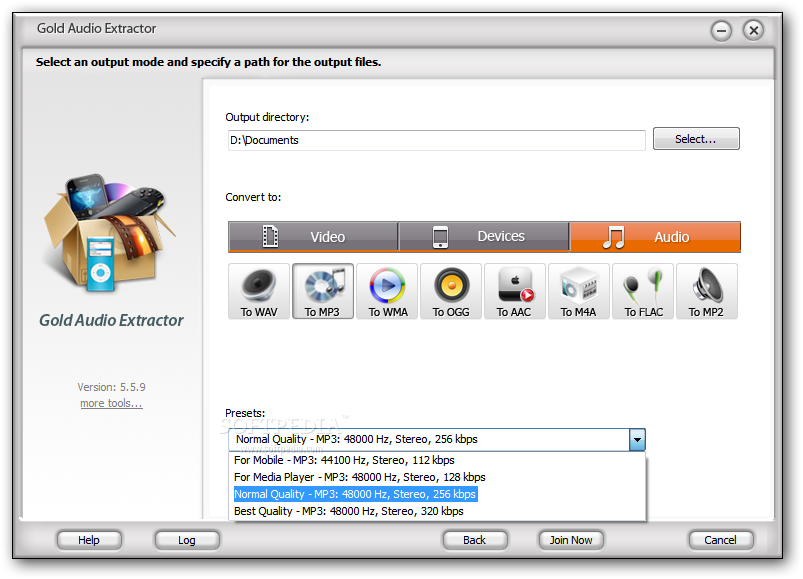Switch to the Video tab
Image resolution: width=803 pixels, height=579 pixels.
pos(313,237)
